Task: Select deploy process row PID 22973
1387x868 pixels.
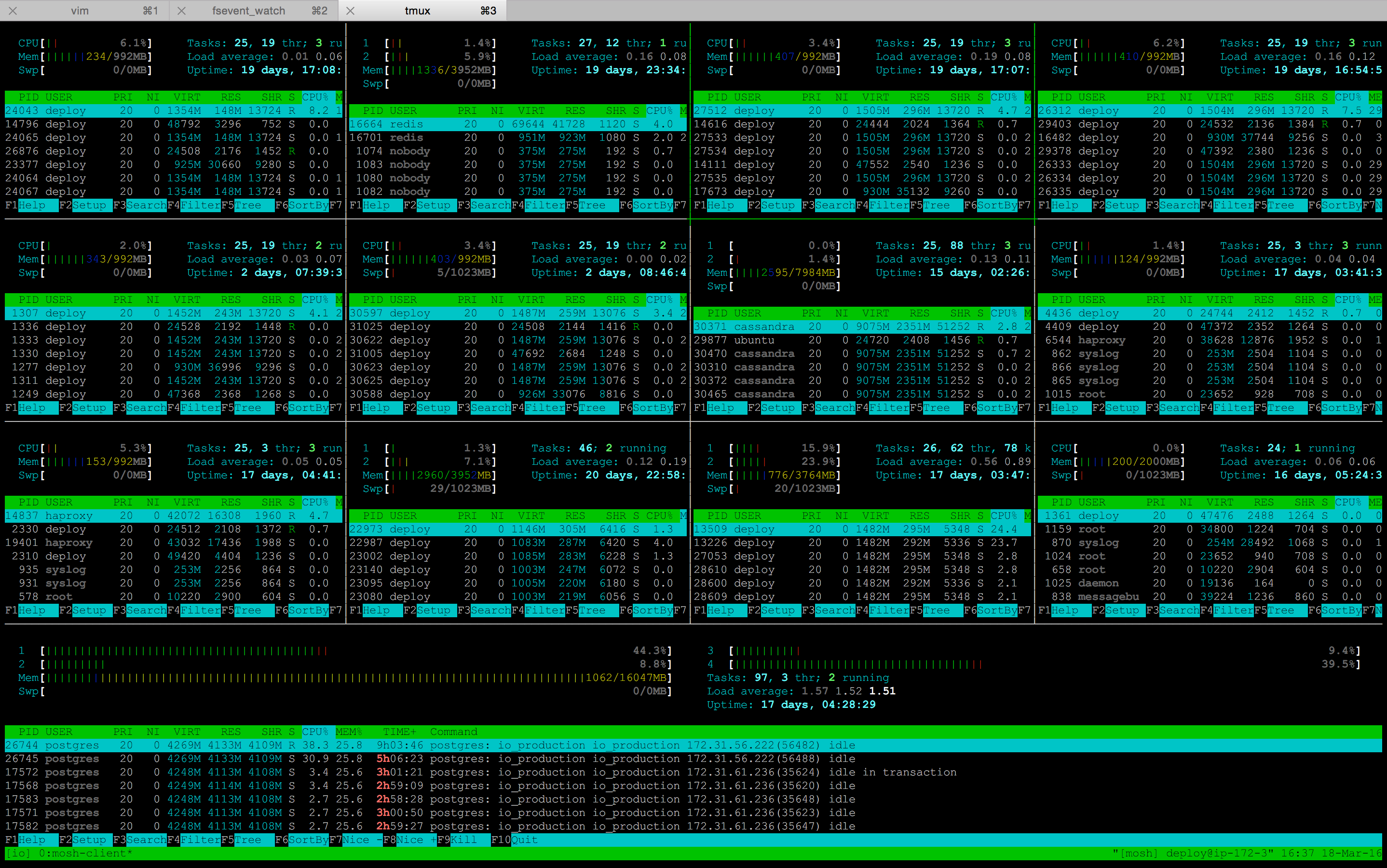Action: [518, 529]
